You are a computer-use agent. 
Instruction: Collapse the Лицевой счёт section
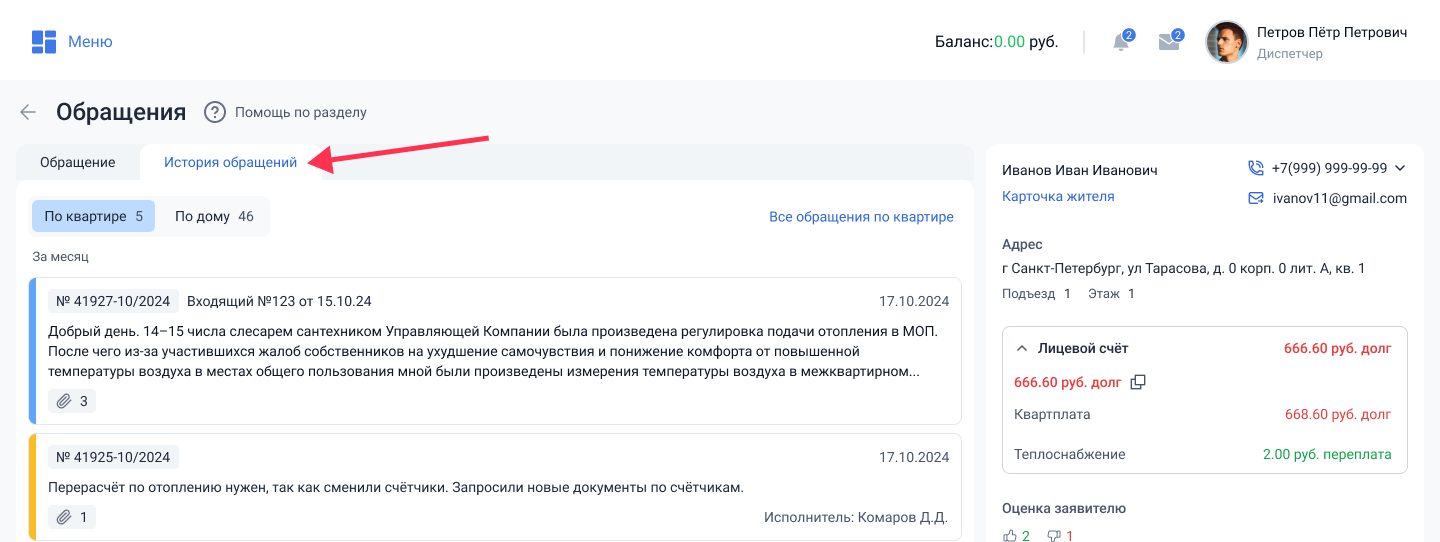[1022, 348]
